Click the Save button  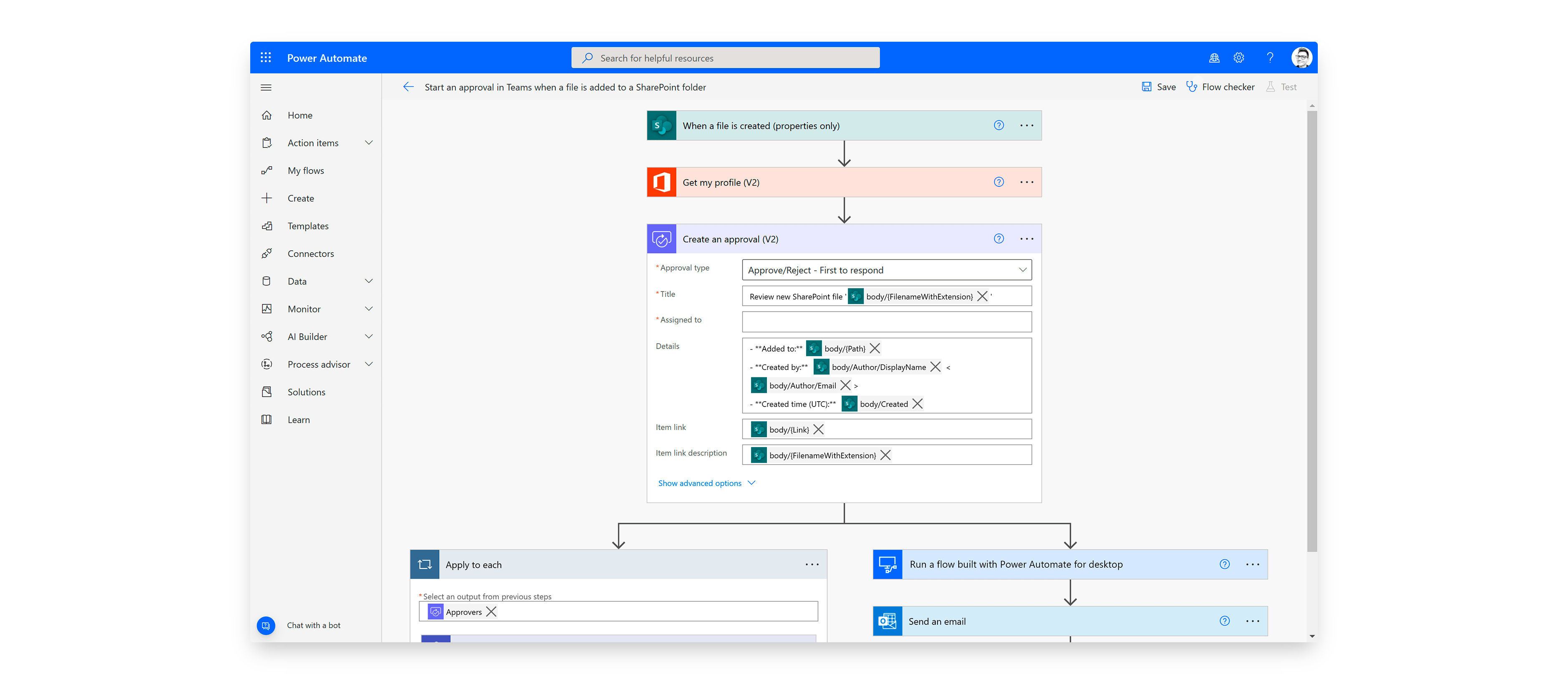[1158, 87]
